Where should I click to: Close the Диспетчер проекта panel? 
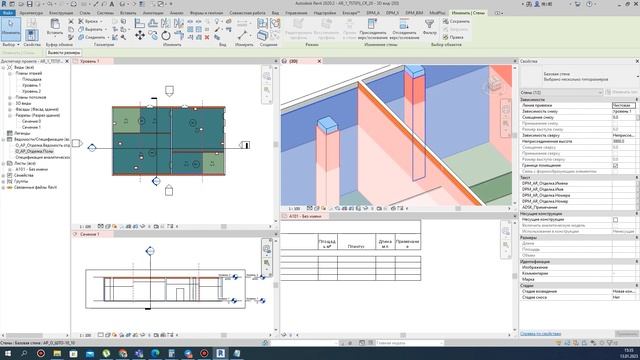point(67,61)
